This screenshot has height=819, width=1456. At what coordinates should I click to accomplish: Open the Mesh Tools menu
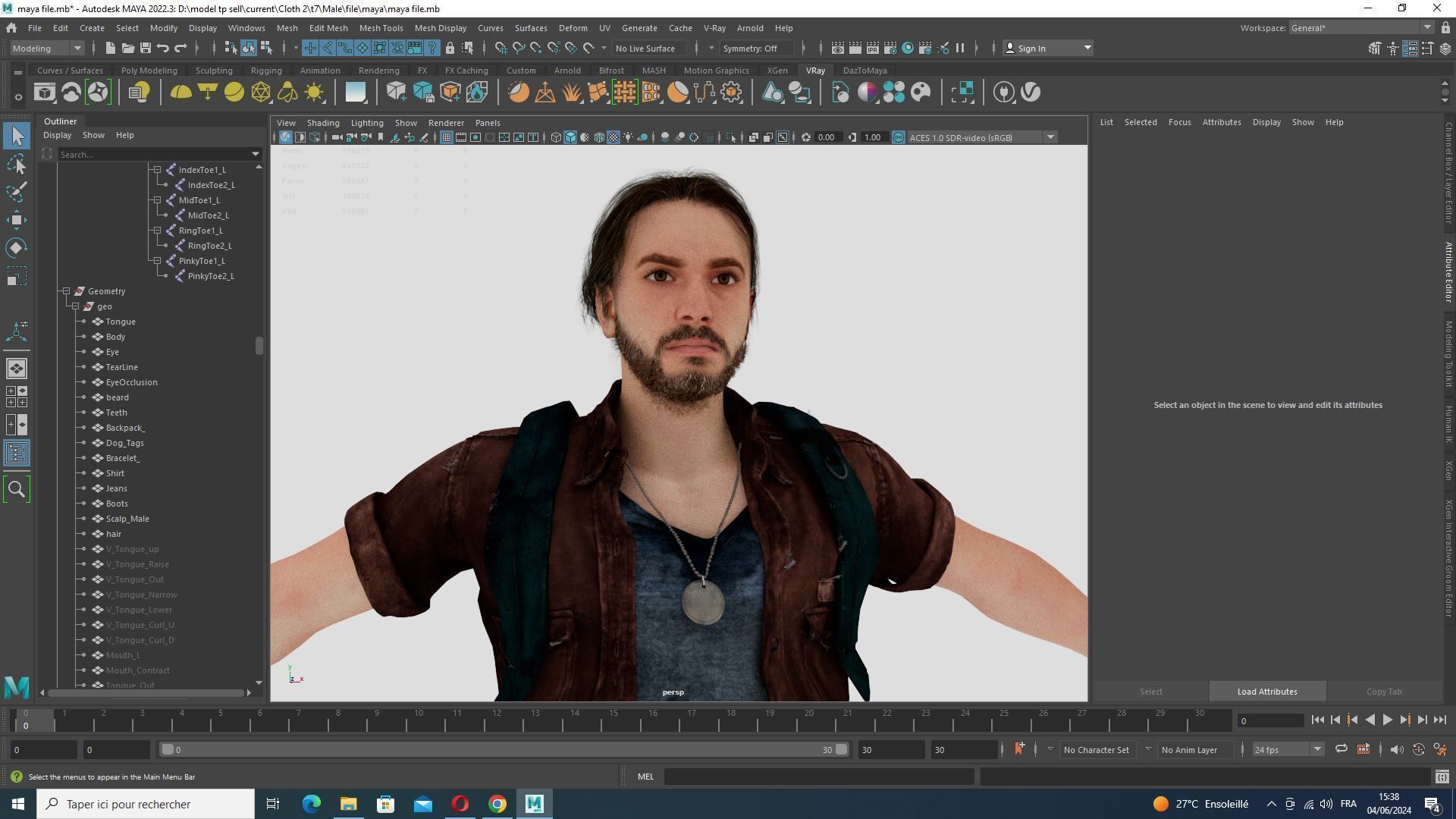(381, 28)
